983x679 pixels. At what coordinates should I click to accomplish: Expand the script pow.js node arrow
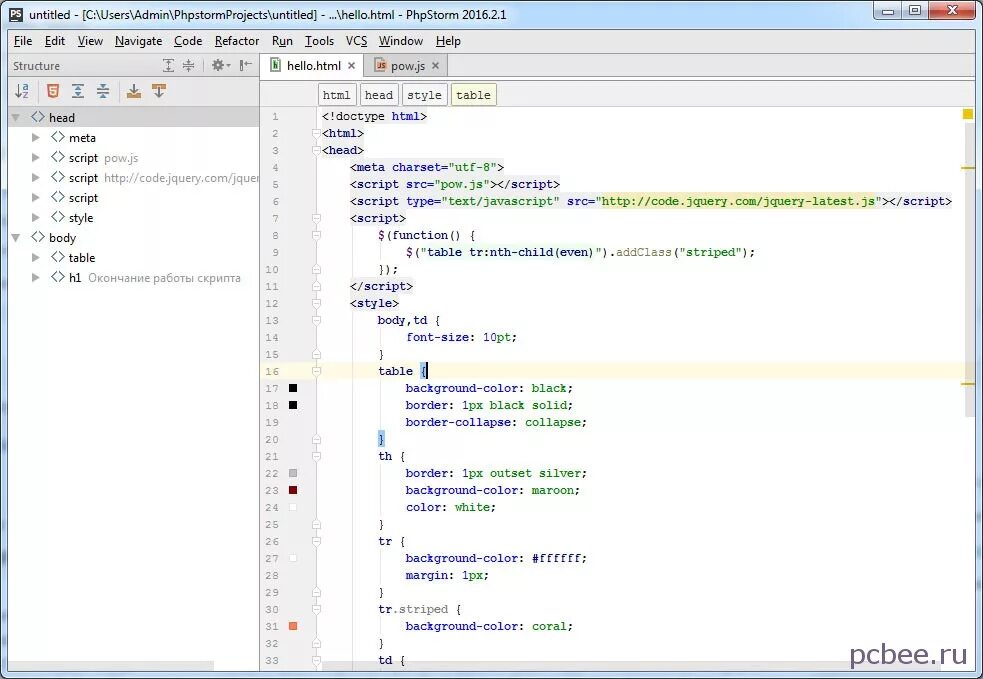pyautogui.click(x=36, y=157)
